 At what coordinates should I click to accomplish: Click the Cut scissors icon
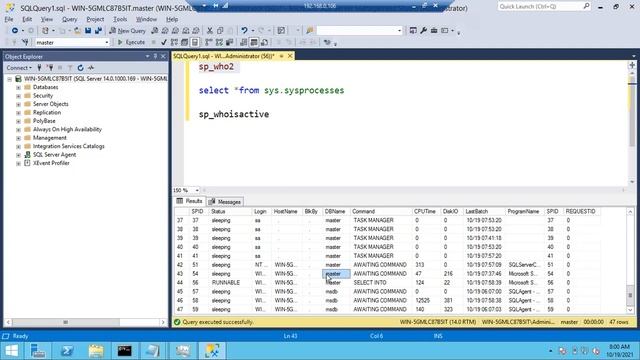[x=210, y=31]
